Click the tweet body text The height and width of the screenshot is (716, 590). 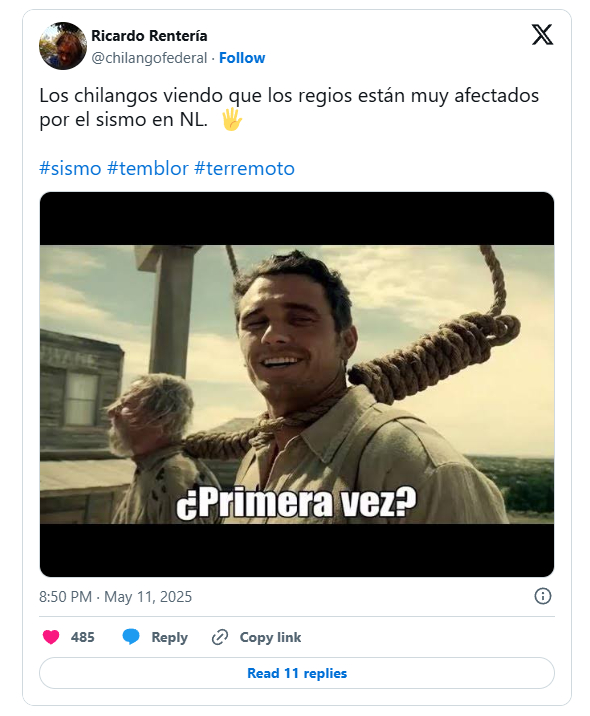[289, 108]
